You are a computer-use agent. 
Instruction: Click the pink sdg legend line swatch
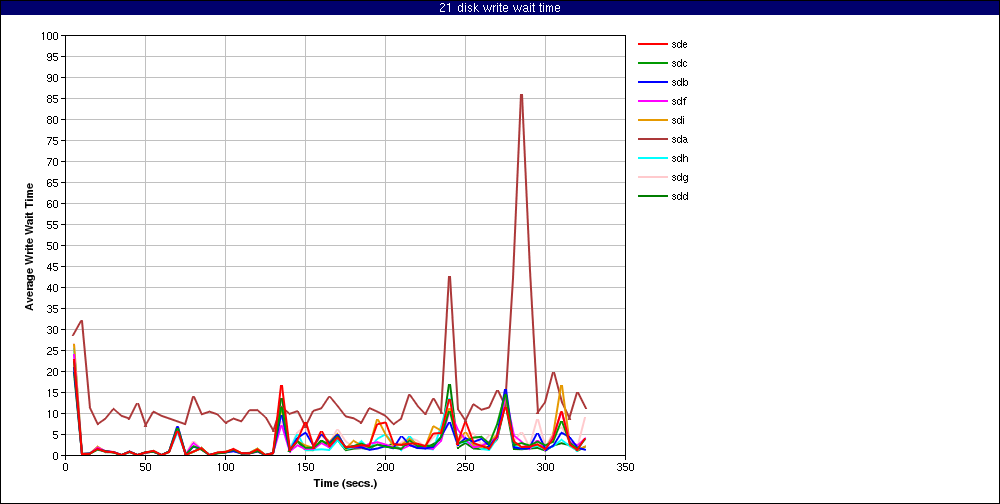point(652,177)
